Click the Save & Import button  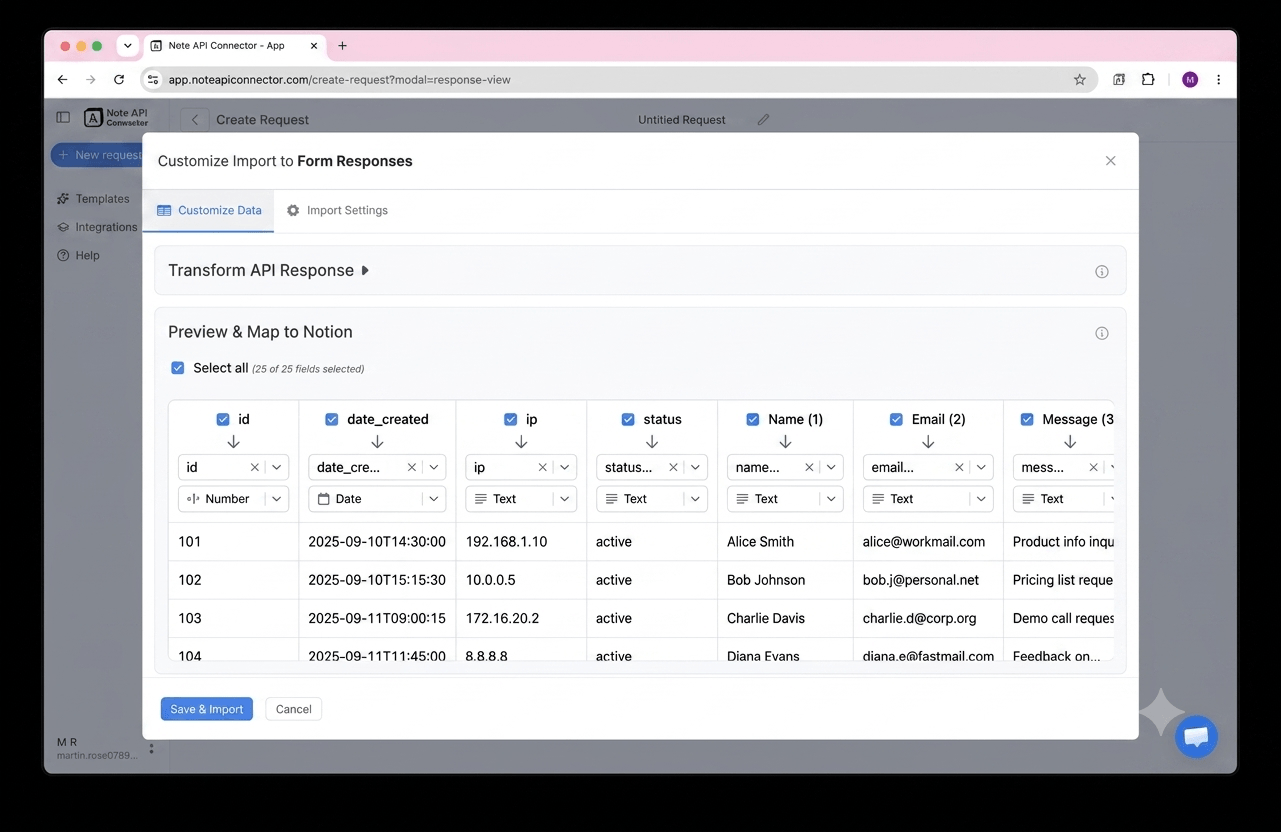[x=207, y=709]
